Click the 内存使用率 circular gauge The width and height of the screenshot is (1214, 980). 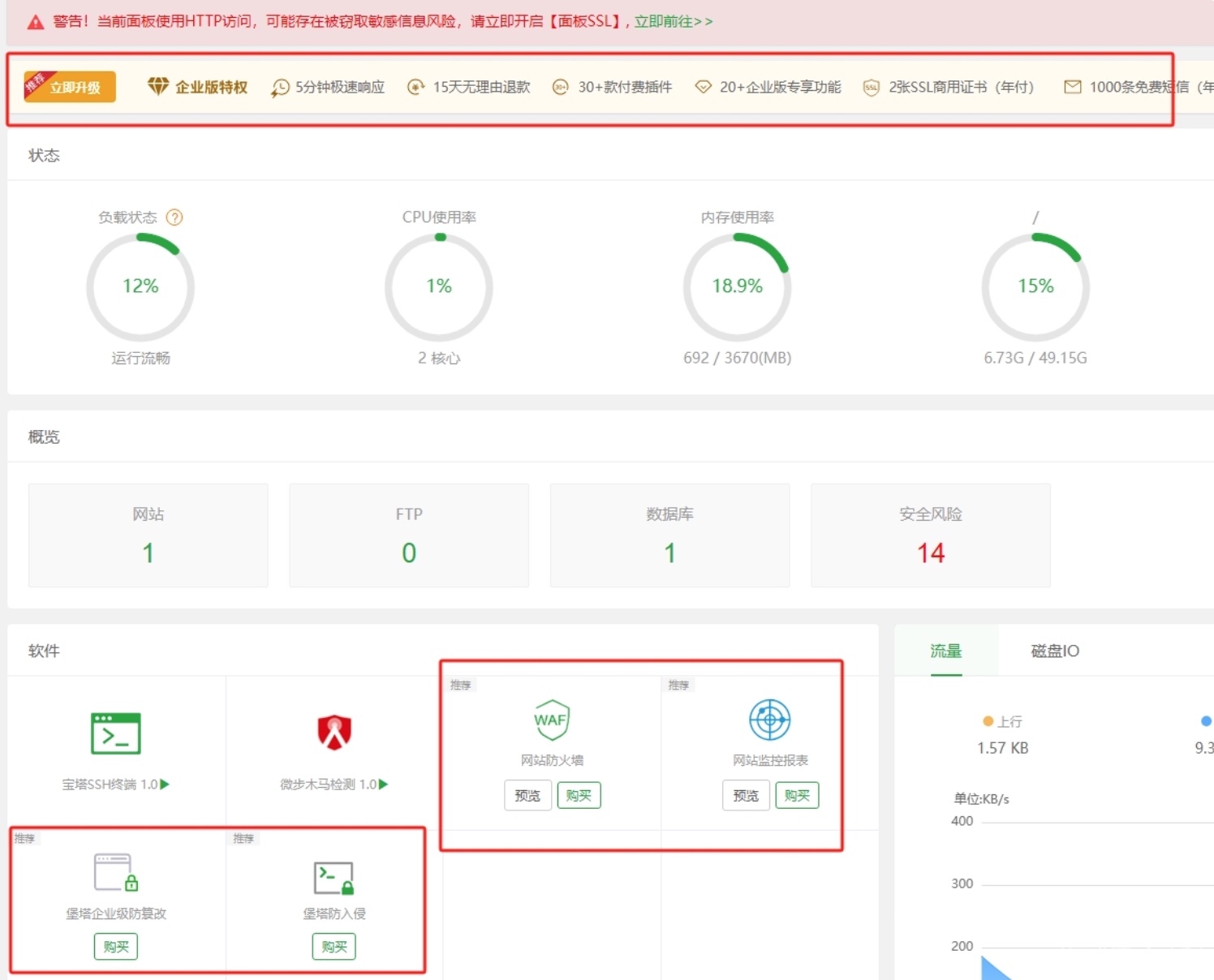point(737,286)
